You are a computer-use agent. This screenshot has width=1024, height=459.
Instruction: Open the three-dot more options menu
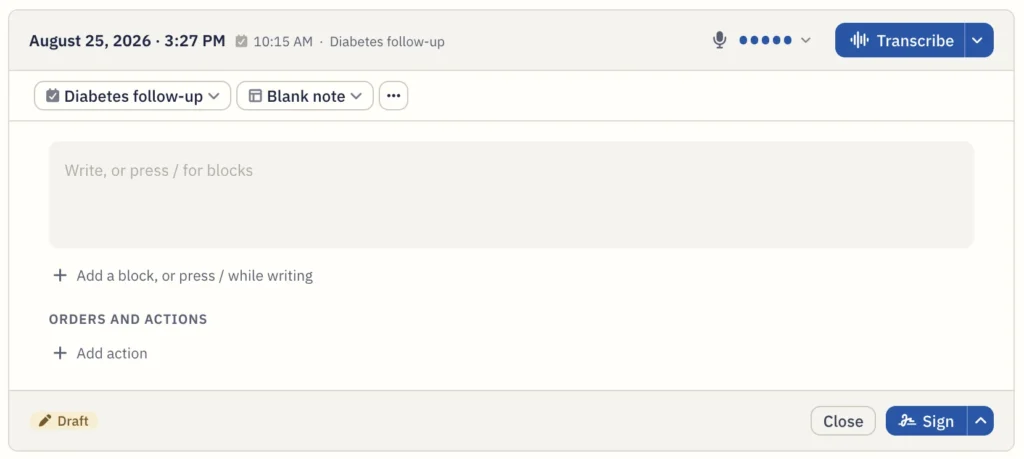(x=393, y=96)
